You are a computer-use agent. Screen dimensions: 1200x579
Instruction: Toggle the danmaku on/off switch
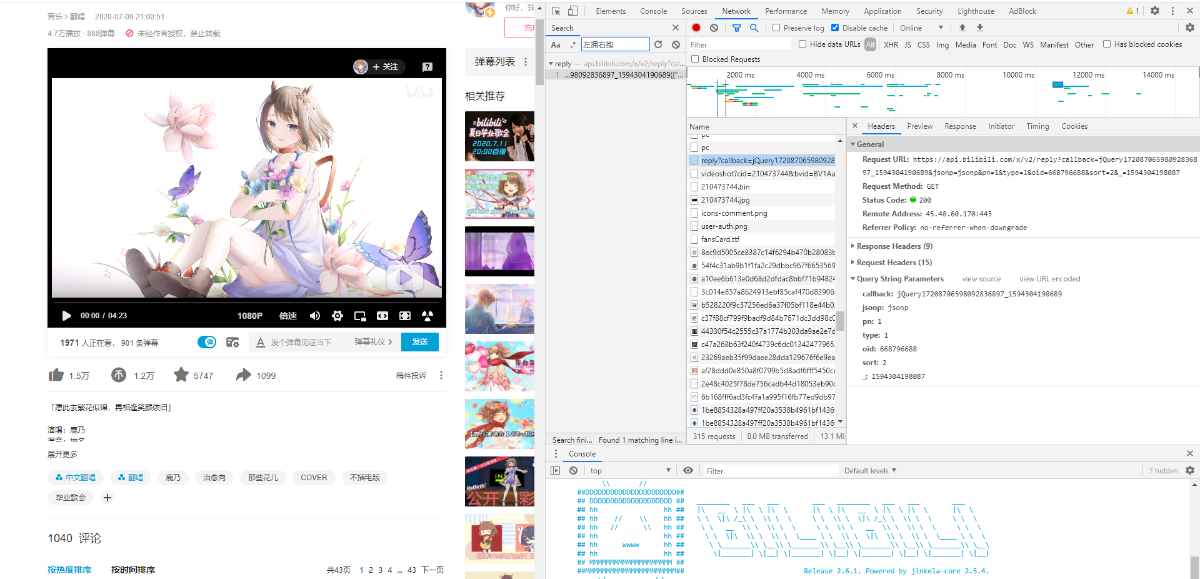pos(208,342)
